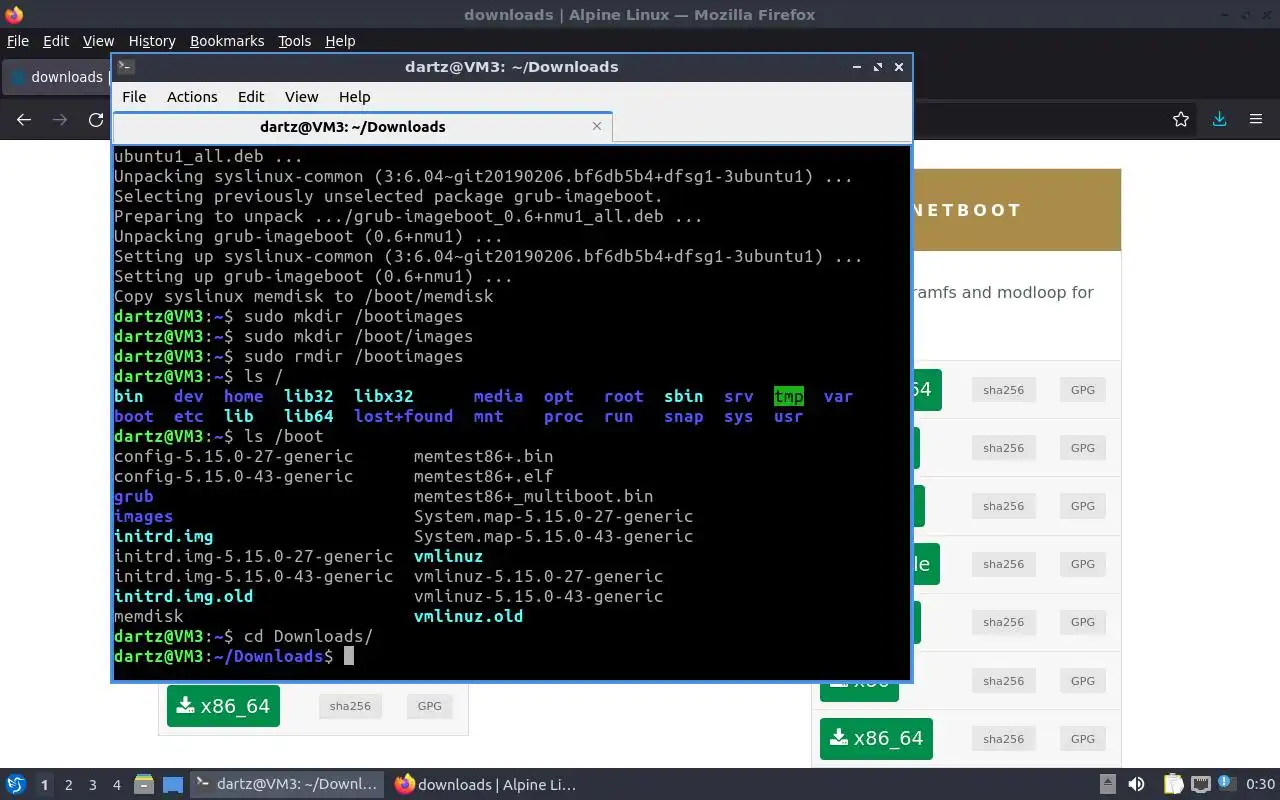This screenshot has height=800, width=1280.
Task: Switch to workspace 3
Action: pyautogui.click(x=93, y=785)
